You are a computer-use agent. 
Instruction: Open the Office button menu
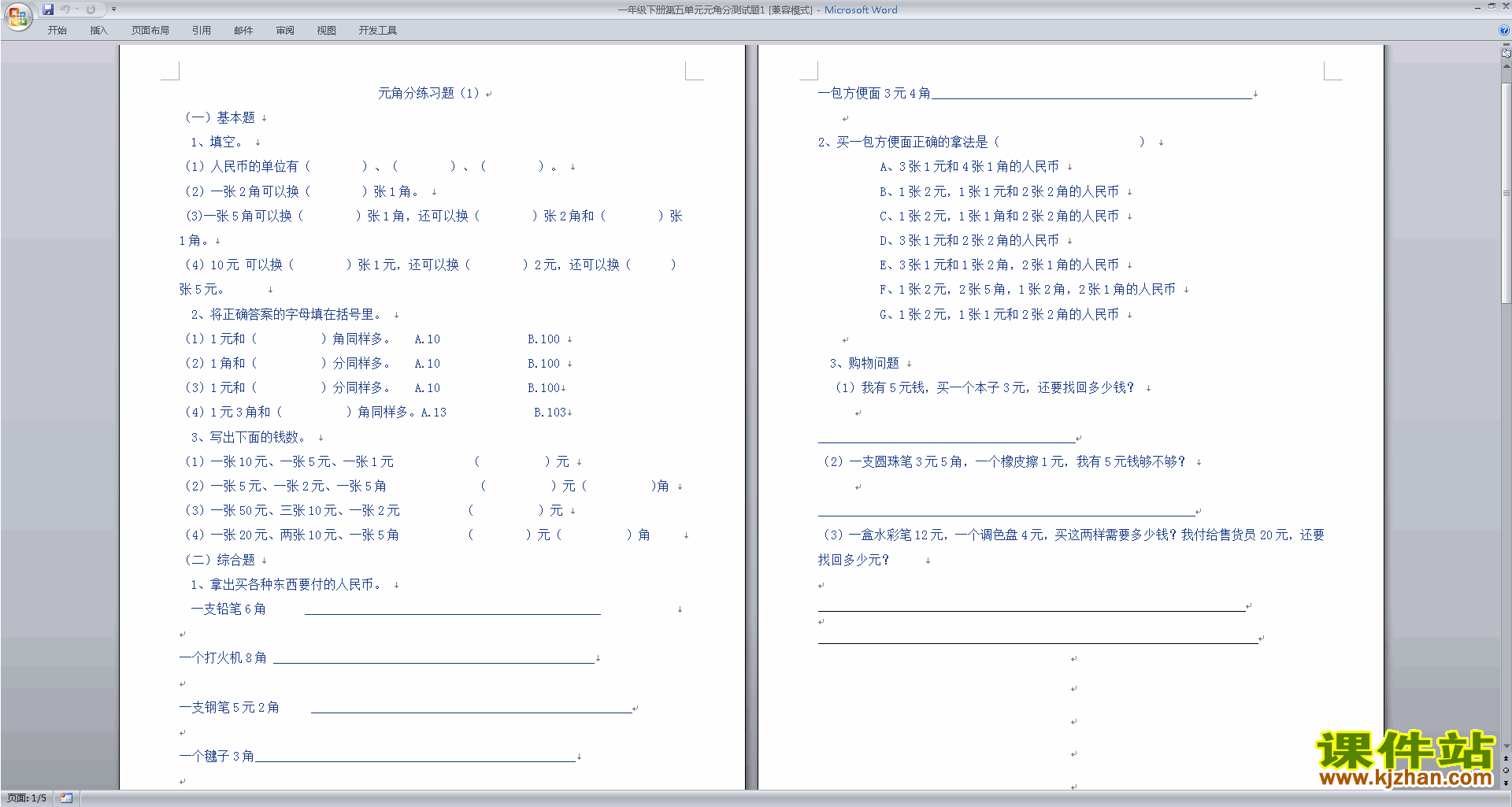[17, 16]
